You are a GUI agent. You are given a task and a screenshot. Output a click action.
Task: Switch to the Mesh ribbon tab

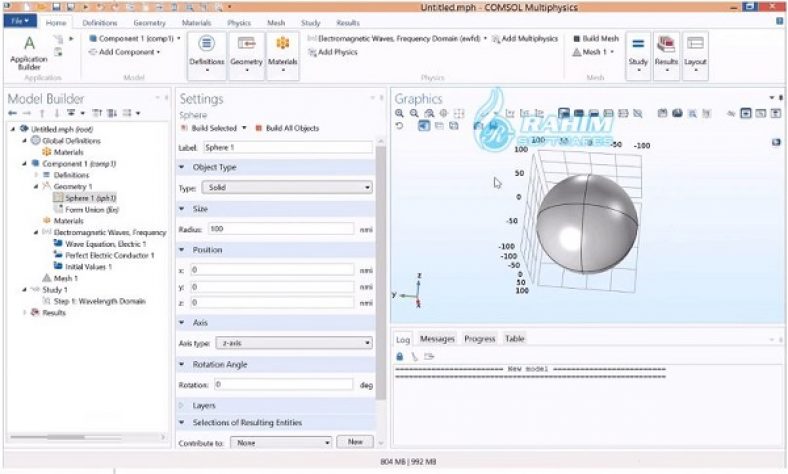pyautogui.click(x=274, y=21)
